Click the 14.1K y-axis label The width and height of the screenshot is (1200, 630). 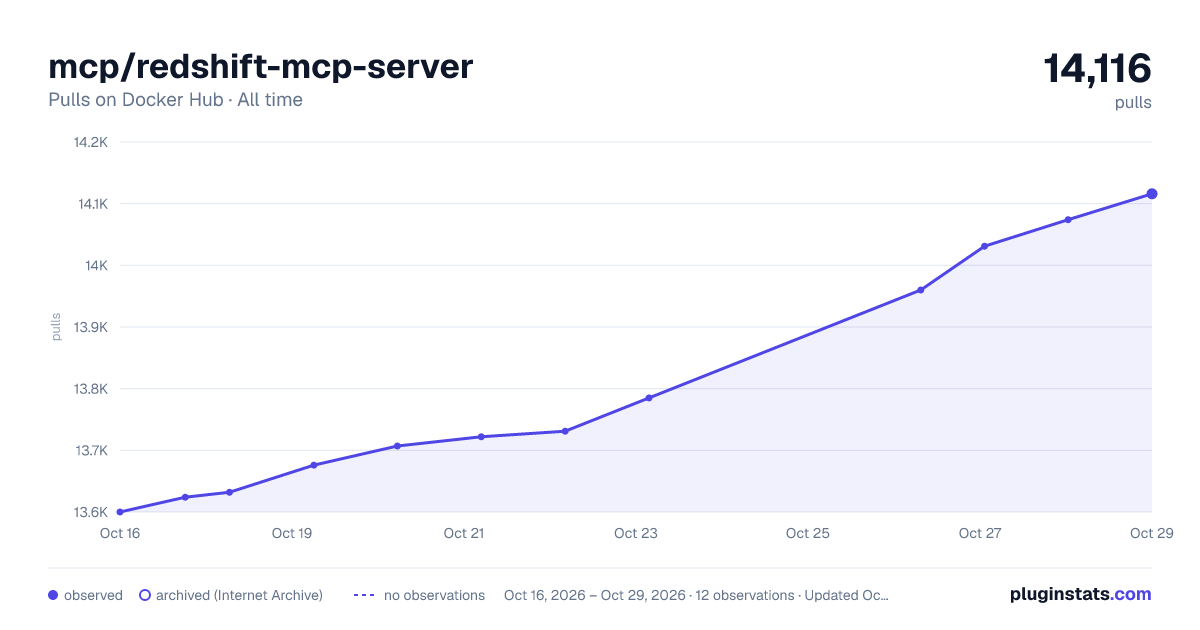click(91, 204)
